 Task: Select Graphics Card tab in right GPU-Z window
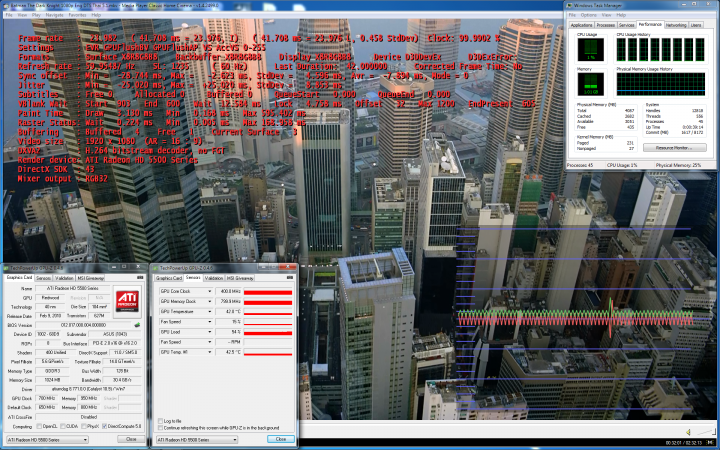tap(169, 278)
